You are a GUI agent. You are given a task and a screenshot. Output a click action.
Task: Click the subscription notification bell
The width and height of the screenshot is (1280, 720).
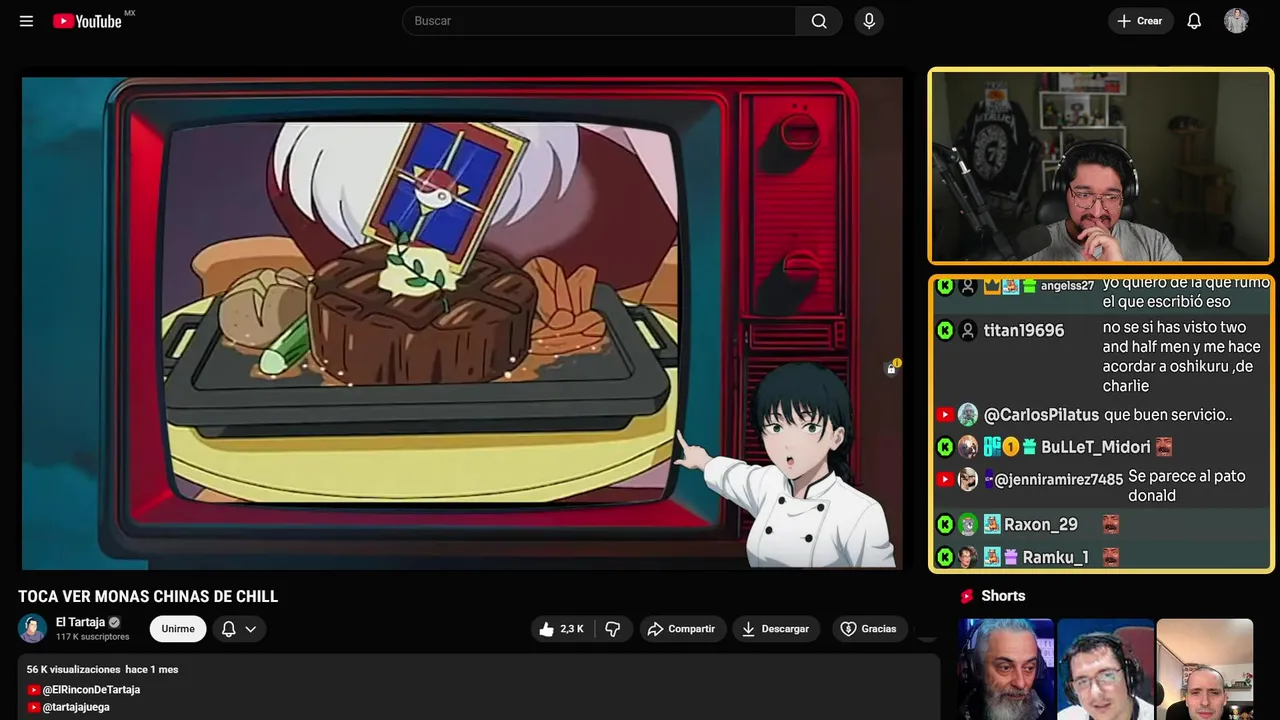coord(228,629)
